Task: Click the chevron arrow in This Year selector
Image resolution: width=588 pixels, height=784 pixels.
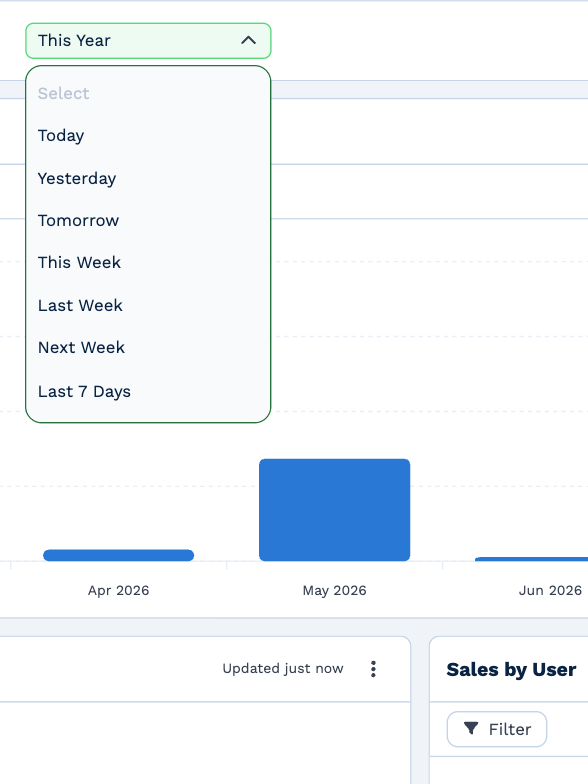Action: pos(248,40)
